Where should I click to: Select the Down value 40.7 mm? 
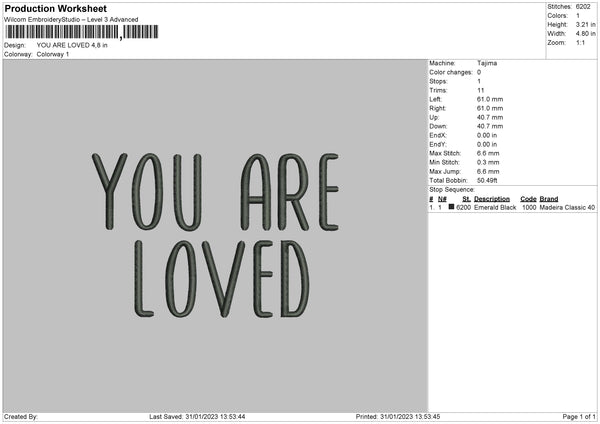pyautogui.click(x=490, y=126)
